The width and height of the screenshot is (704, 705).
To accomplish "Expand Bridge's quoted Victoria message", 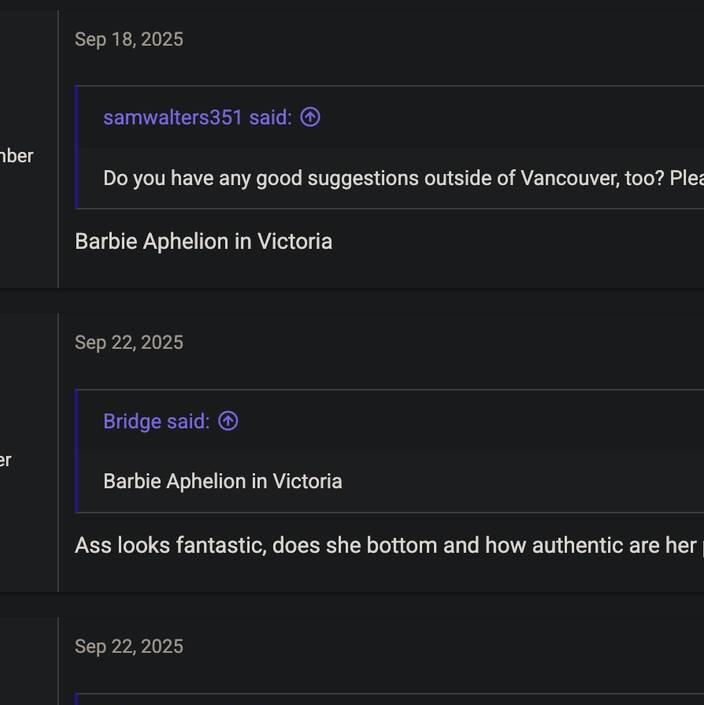I will [222, 481].
